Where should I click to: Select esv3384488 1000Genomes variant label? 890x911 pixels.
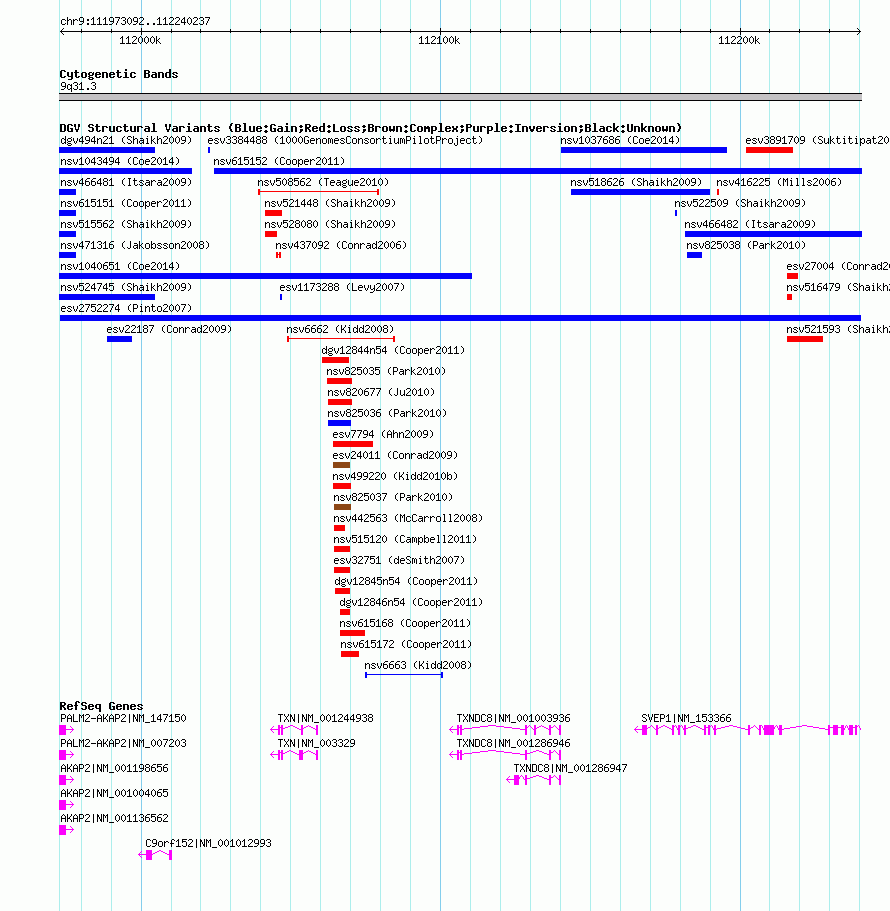click(x=345, y=140)
